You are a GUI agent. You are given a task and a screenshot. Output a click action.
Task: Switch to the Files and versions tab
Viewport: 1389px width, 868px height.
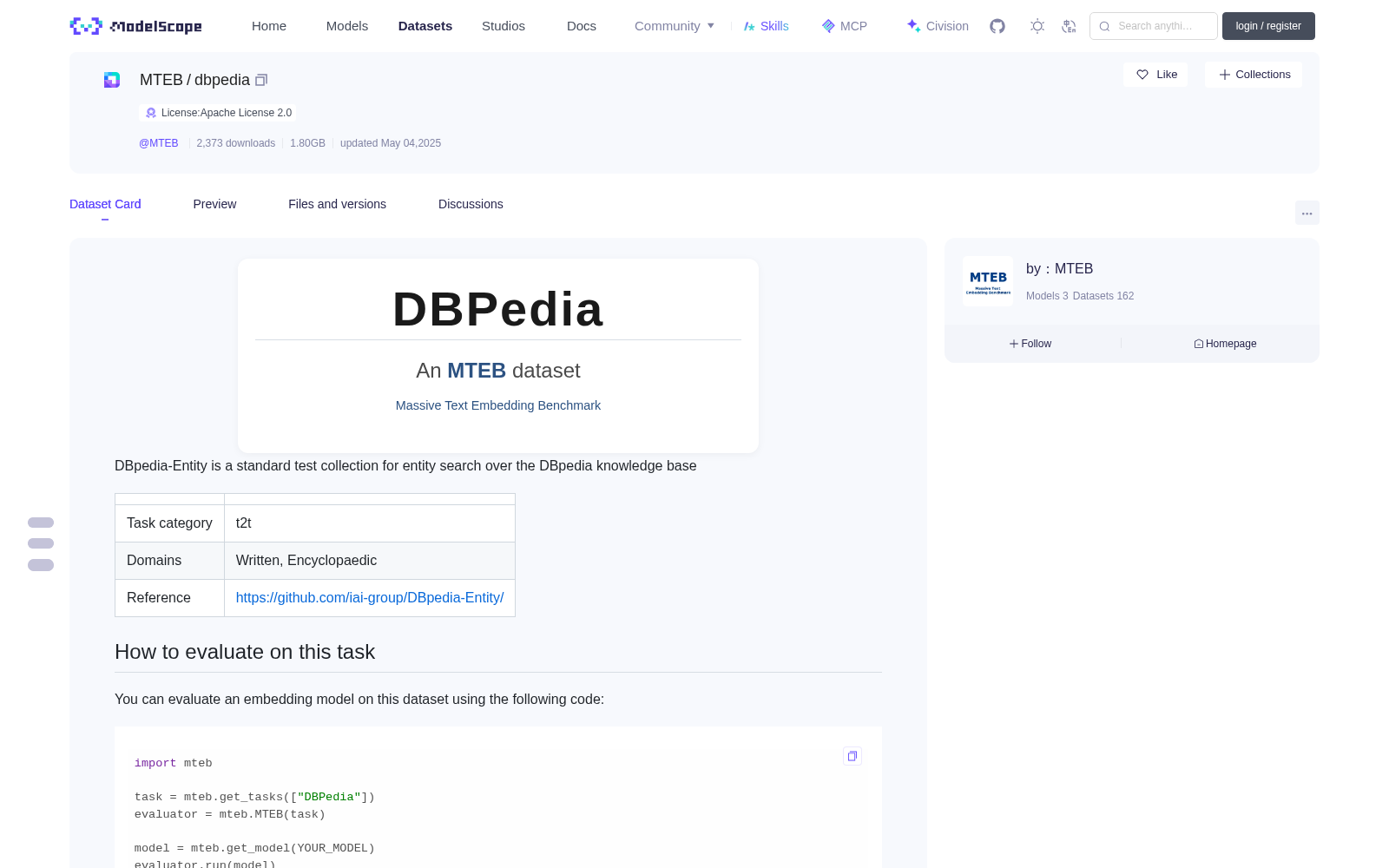337,204
